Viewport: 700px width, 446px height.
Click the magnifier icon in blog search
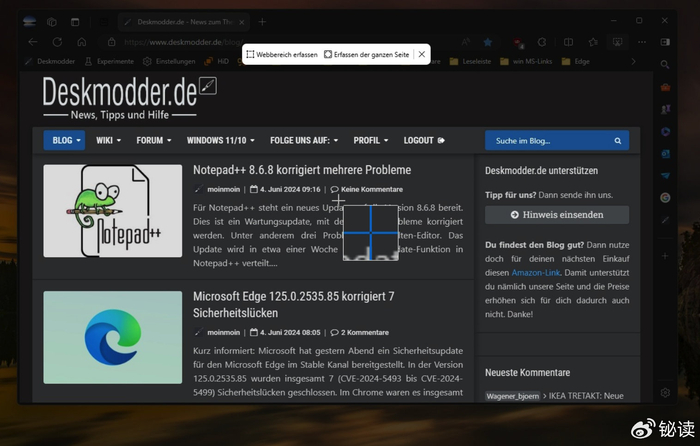point(619,141)
